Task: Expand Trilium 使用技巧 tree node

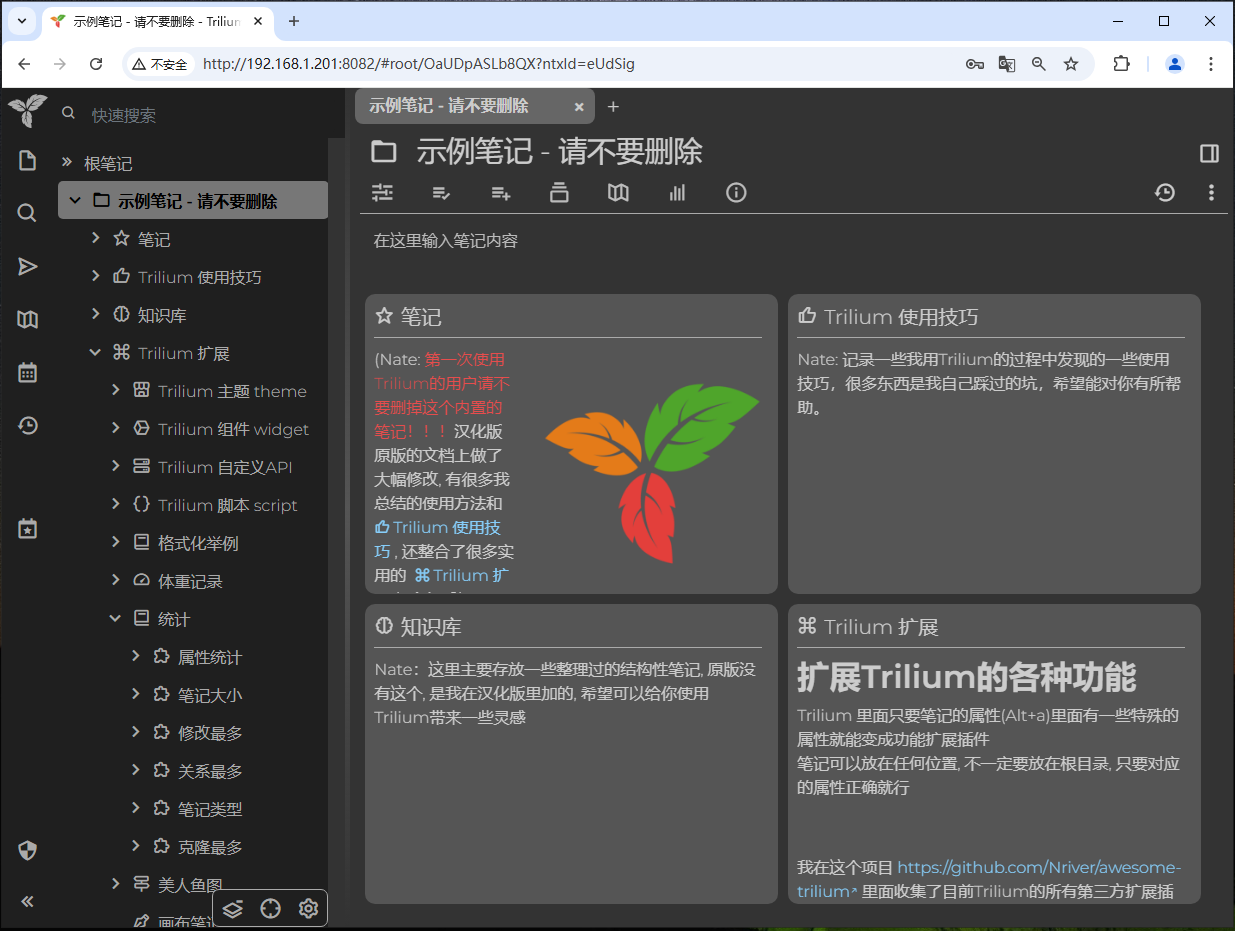Action: [96, 276]
